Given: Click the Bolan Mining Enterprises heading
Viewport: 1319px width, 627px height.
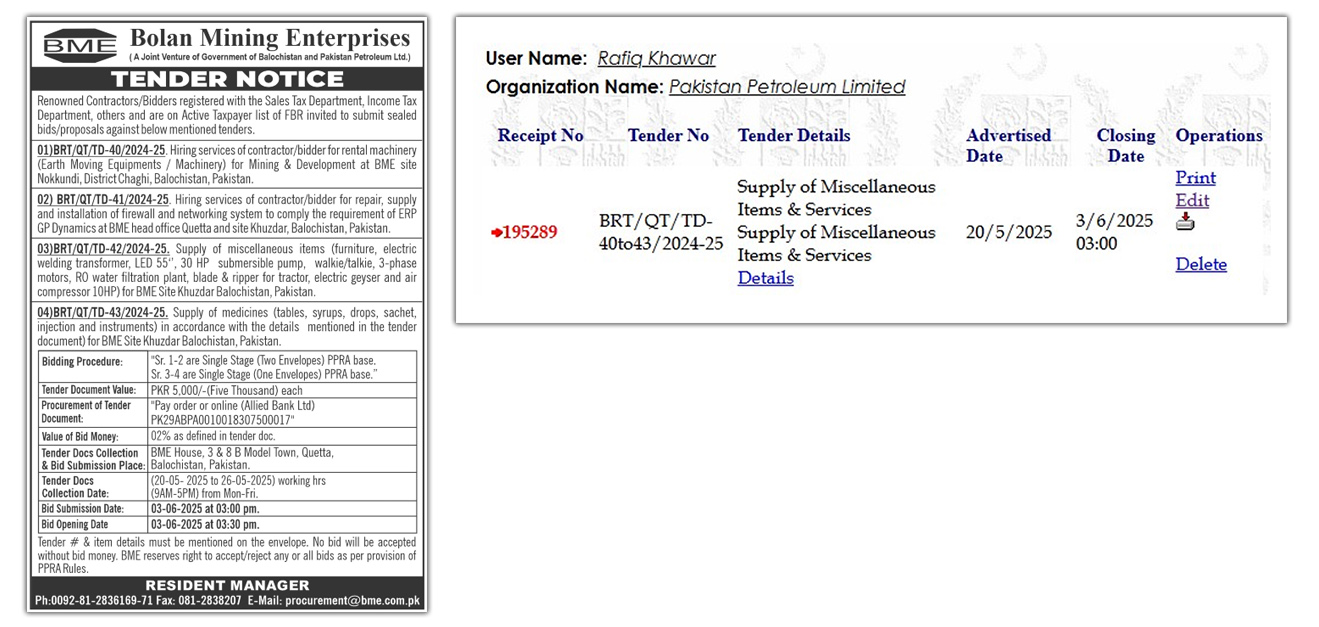Looking at the screenshot, I should [x=270, y=39].
